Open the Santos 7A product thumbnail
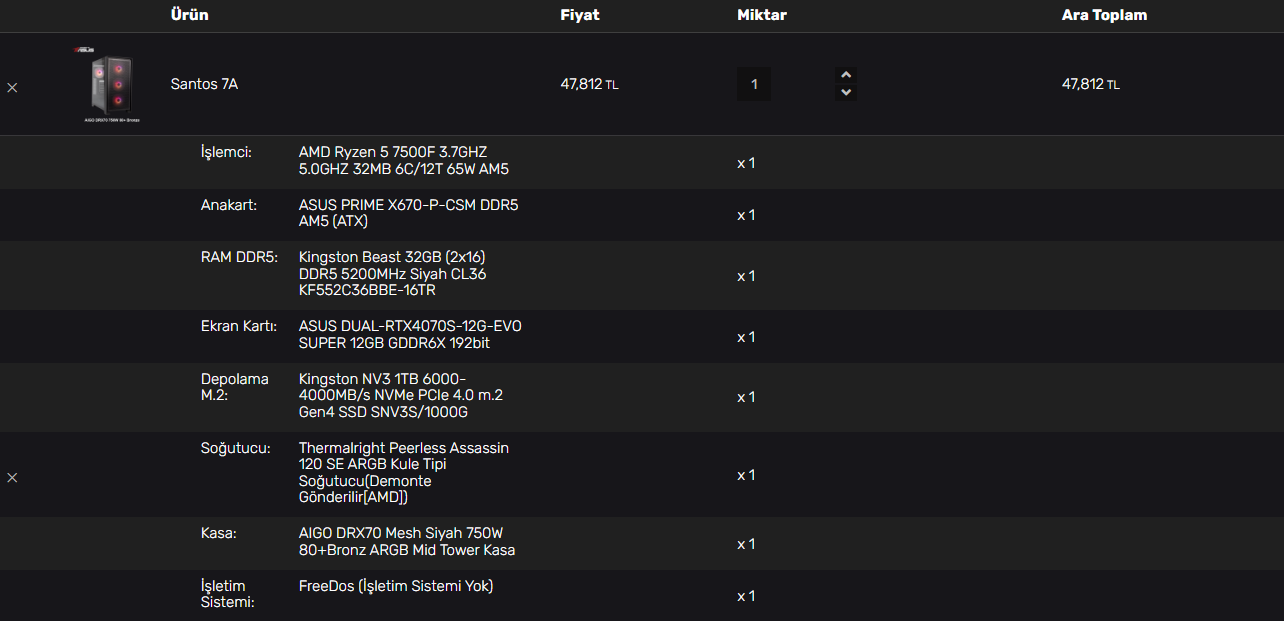 pyautogui.click(x=111, y=84)
